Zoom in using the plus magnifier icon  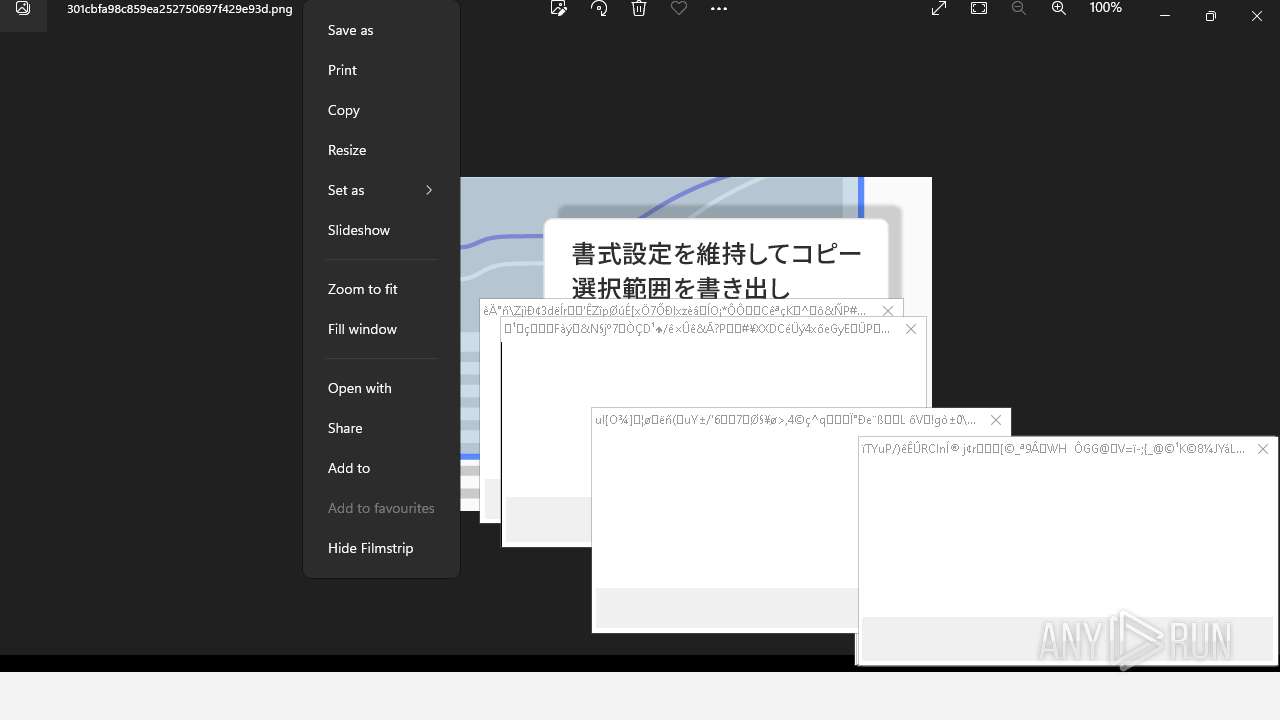click(x=1059, y=8)
